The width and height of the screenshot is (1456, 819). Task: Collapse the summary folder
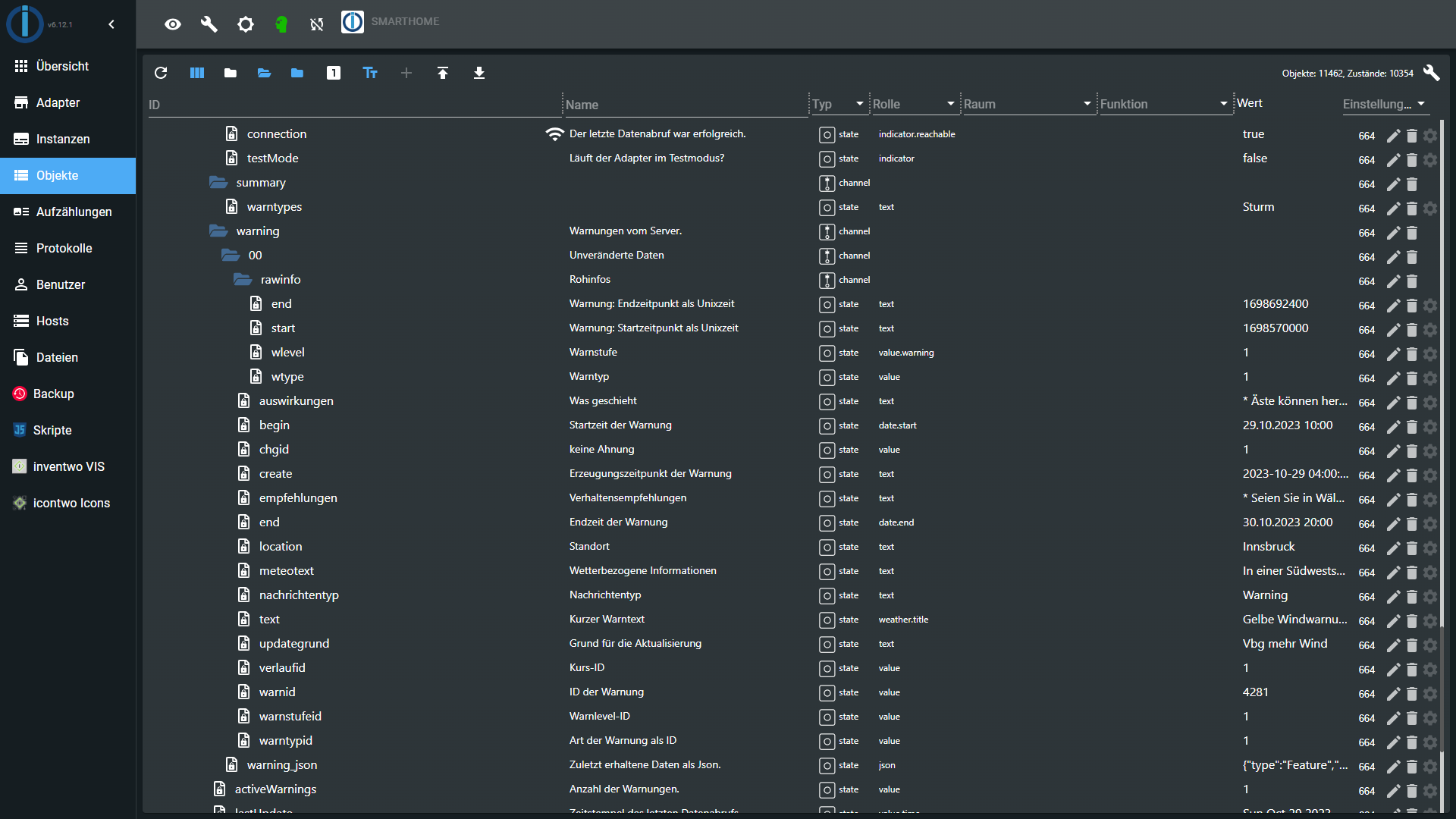click(x=218, y=182)
